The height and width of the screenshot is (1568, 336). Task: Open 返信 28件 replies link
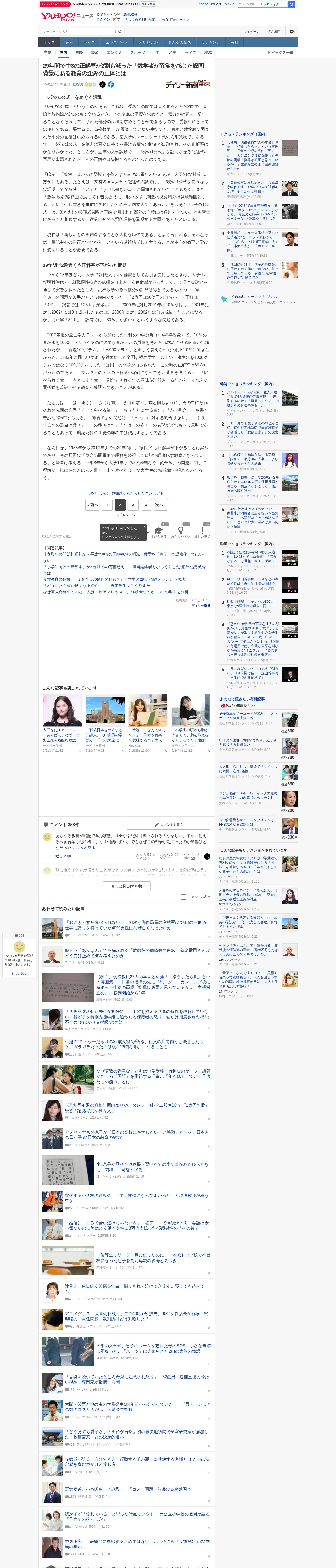[x=63, y=856]
